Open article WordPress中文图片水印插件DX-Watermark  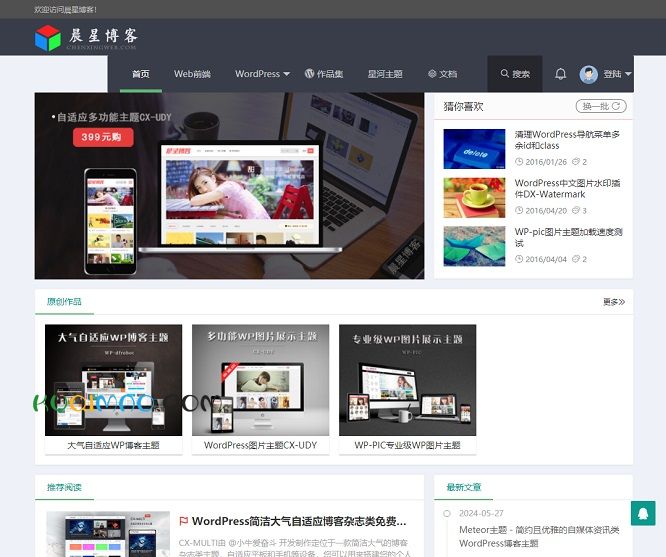point(567,189)
